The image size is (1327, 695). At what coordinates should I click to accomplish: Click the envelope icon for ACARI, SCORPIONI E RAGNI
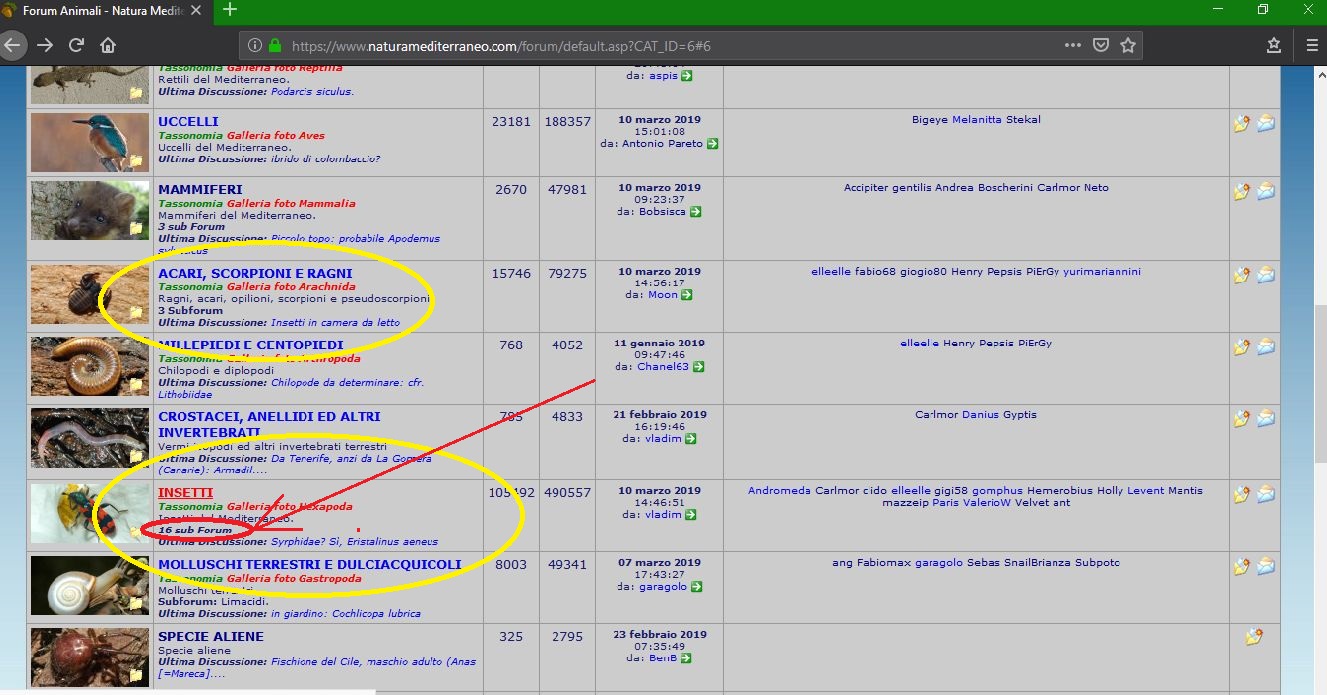click(x=1266, y=275)
